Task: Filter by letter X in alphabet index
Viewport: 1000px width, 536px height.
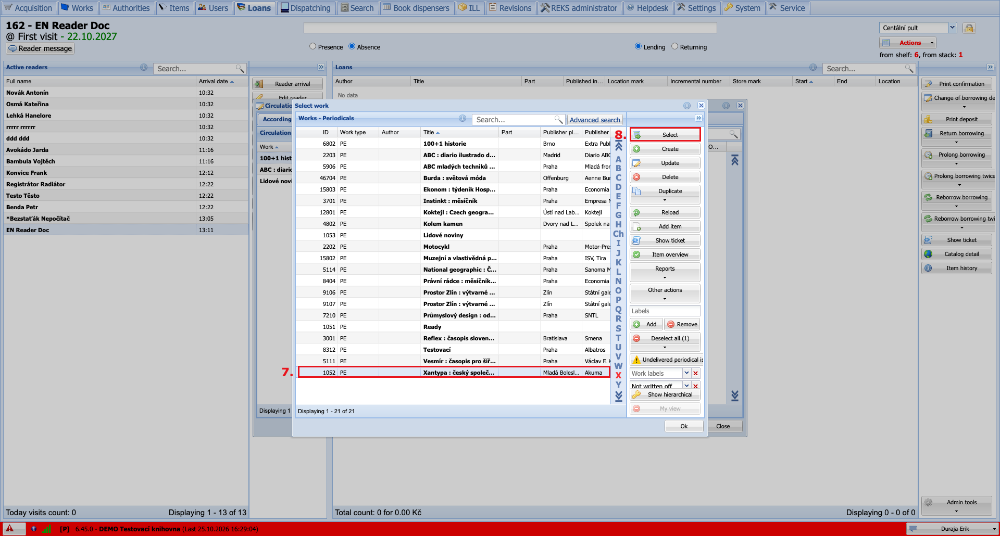Action: (x=618, y=375)
